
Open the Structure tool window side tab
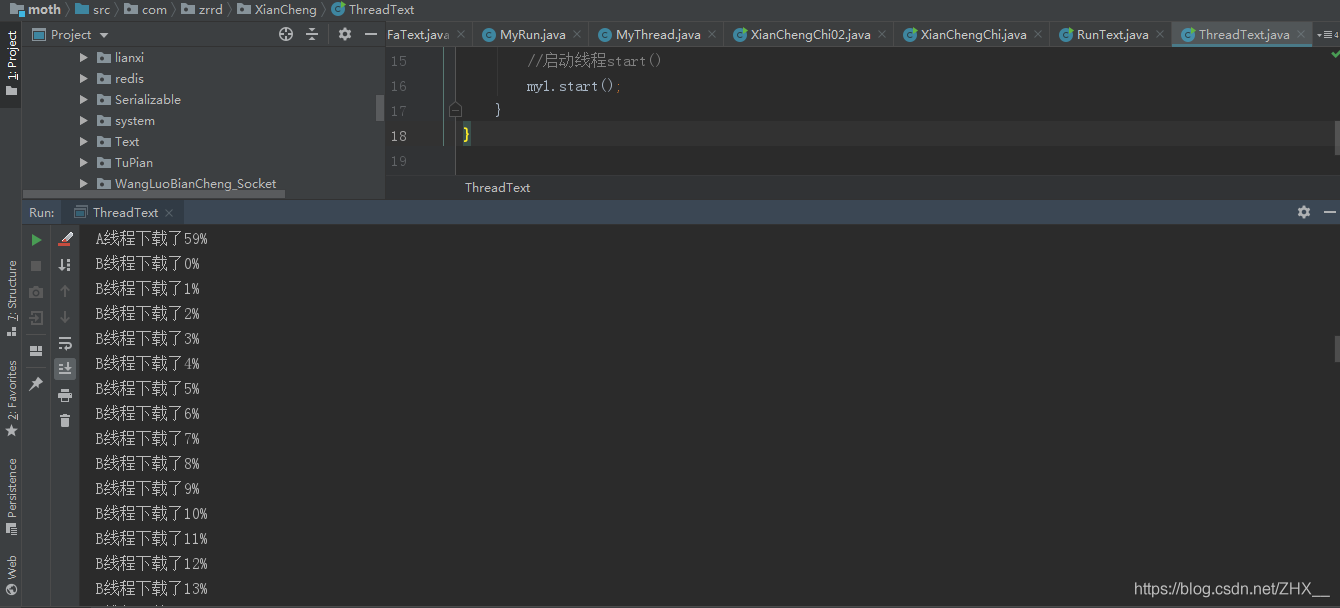[x=12, y=290]
